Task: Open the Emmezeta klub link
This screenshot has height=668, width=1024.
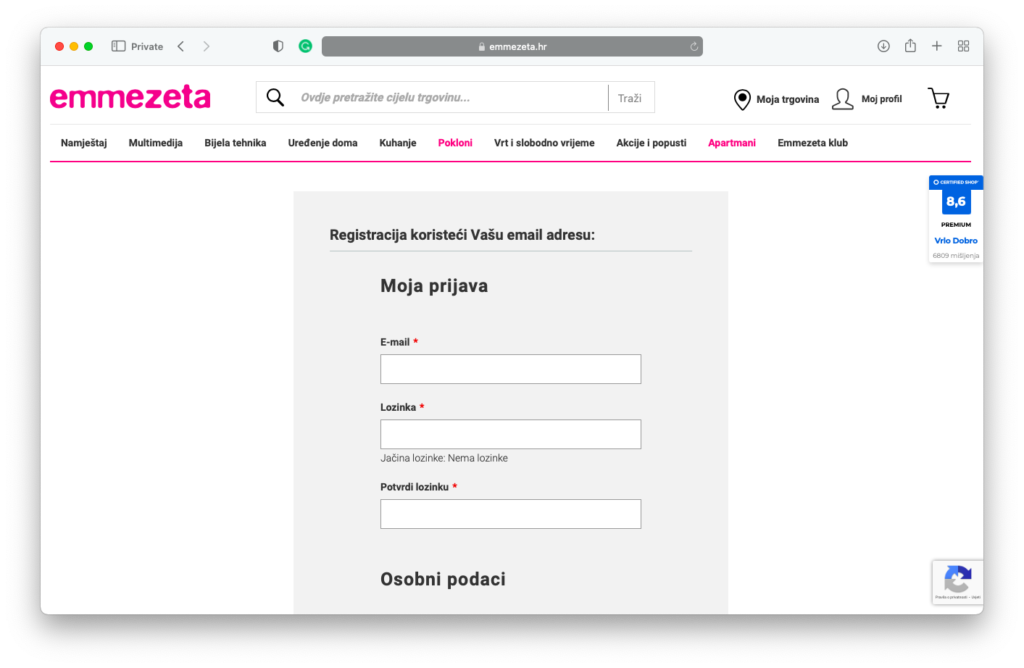Action: click(x=812, y=143)
